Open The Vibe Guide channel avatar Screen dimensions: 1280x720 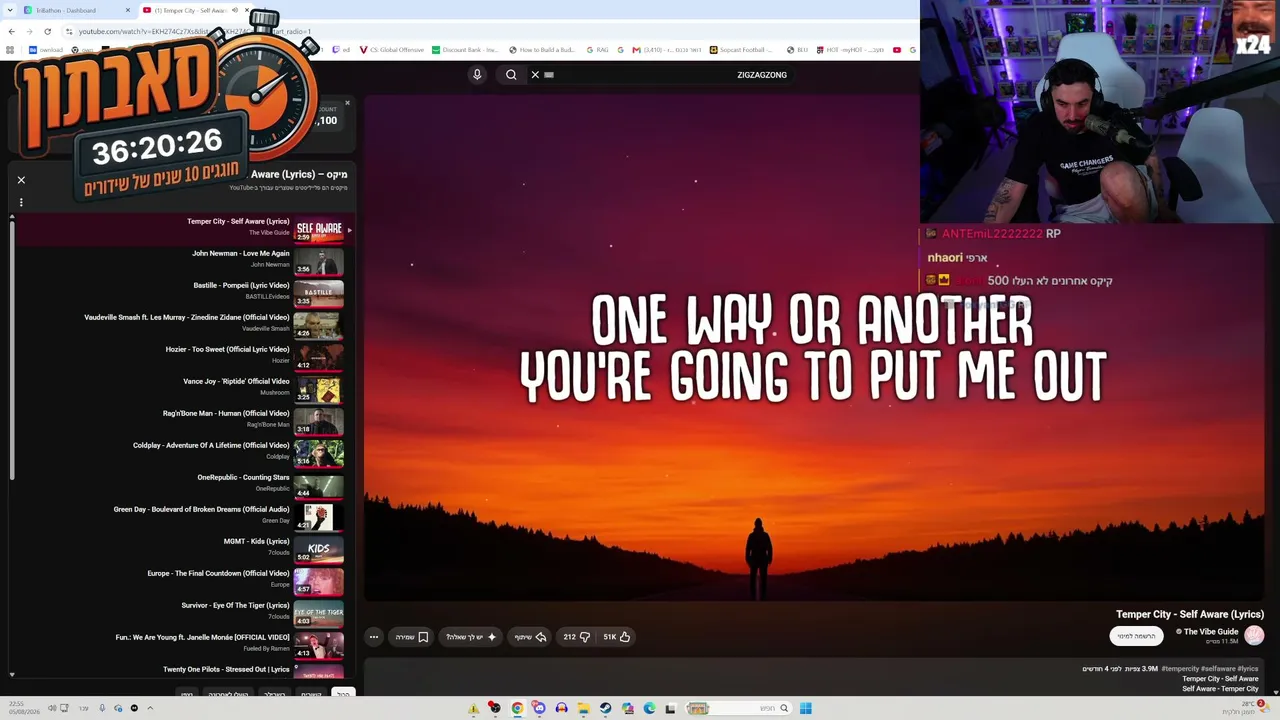click(1254, 635)
